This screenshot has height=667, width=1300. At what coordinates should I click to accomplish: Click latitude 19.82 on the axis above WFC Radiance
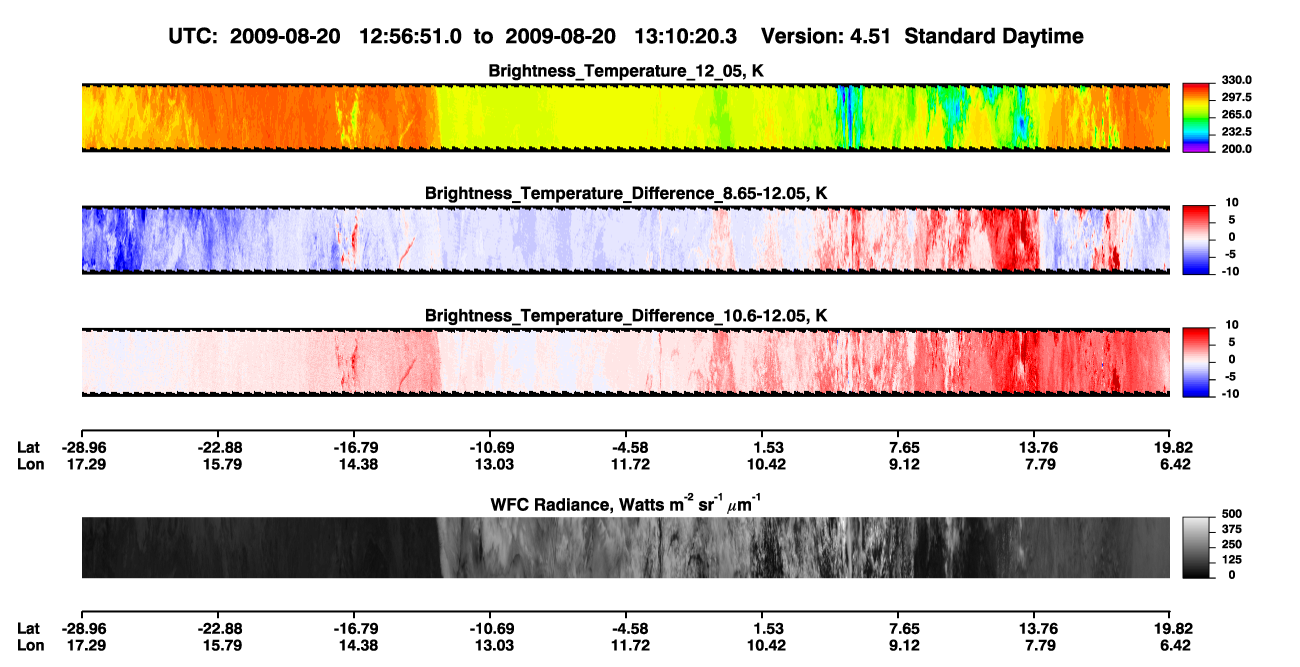(1173, 448)
